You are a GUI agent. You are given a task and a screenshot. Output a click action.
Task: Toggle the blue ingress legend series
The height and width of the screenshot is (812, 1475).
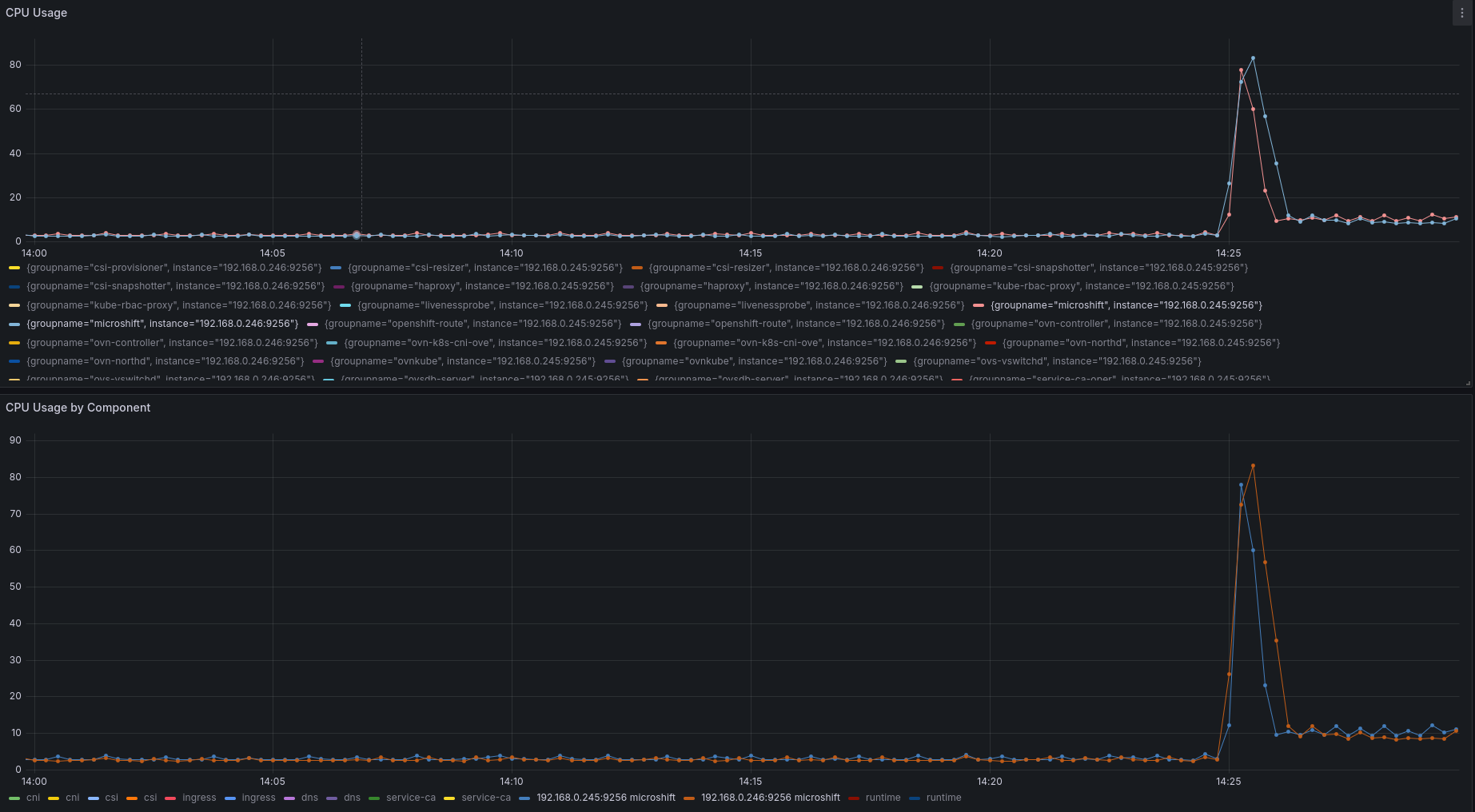[258, 798]
